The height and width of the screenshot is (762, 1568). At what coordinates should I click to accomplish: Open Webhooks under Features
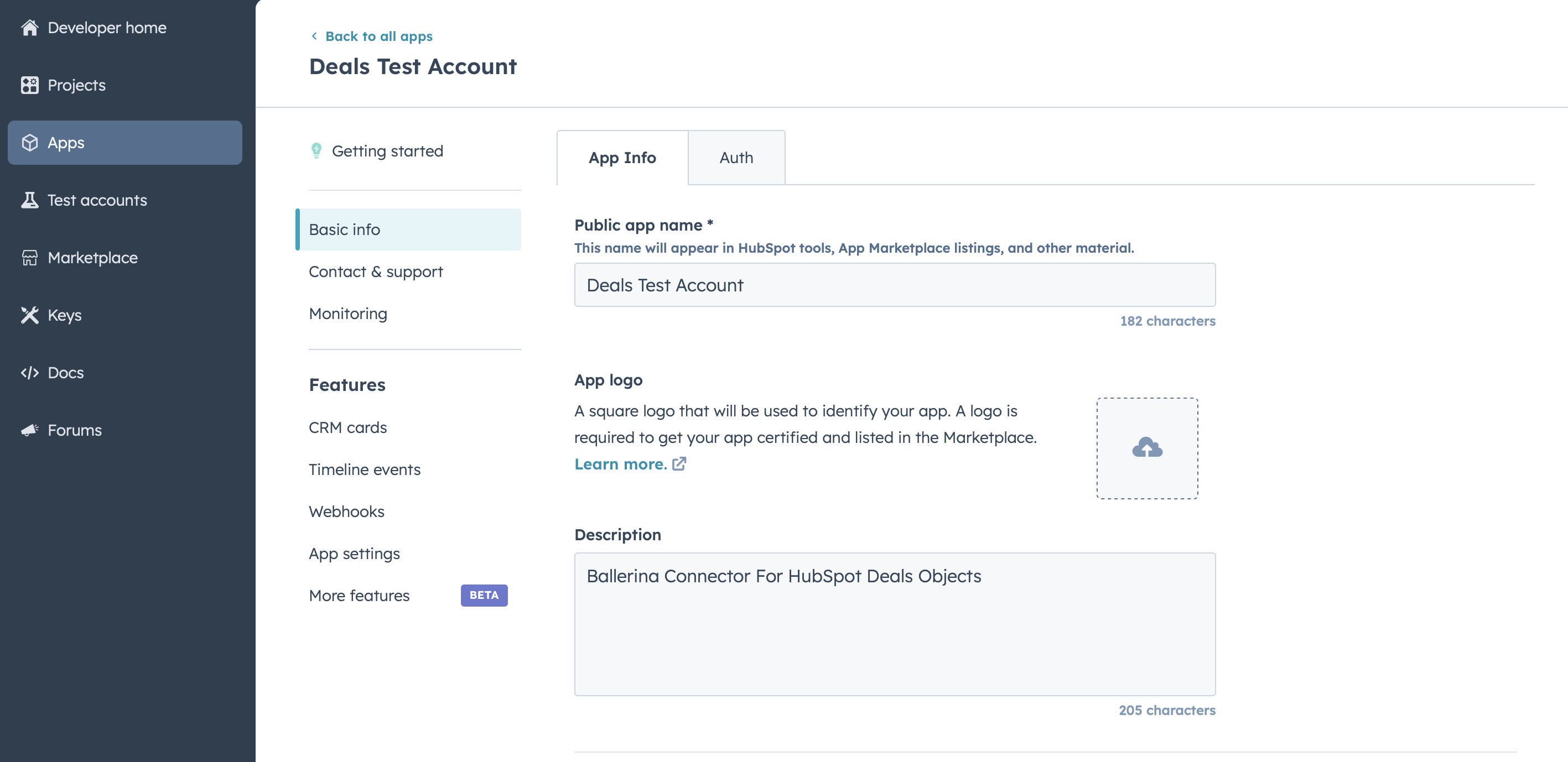[x=346, y=512]
